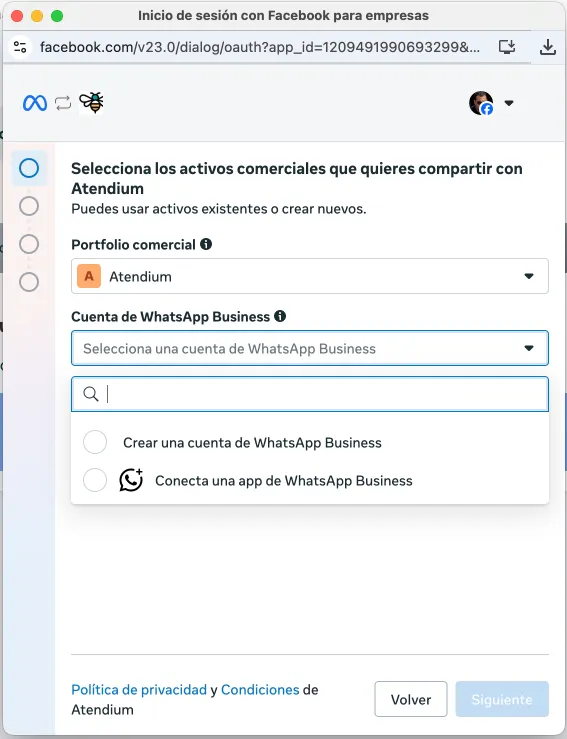Open the site settings icon in address bar
The width and height of the screenshot is (567, 739).
[x=20, y=47]
